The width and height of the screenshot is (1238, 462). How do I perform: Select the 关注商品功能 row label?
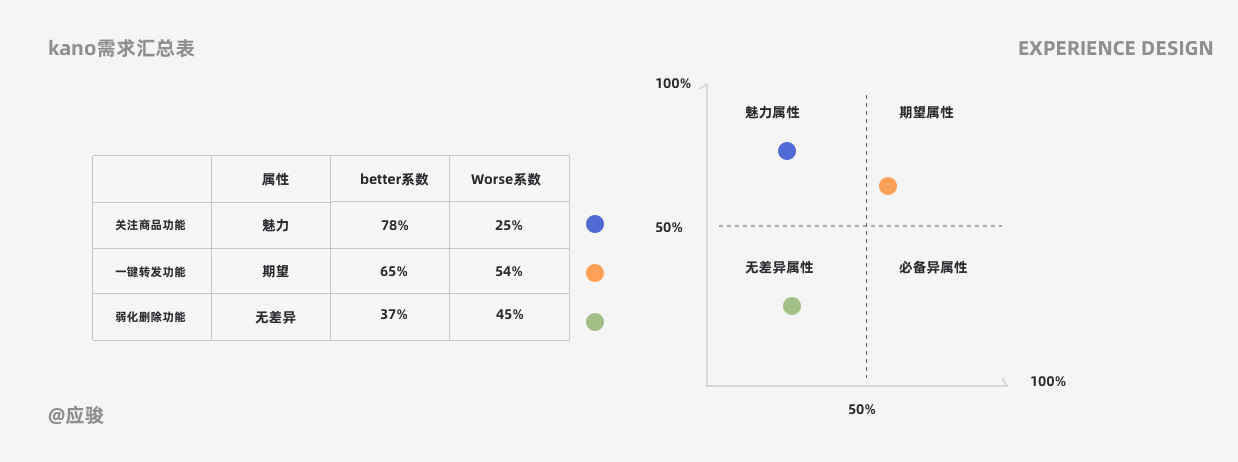pos(151,226)
